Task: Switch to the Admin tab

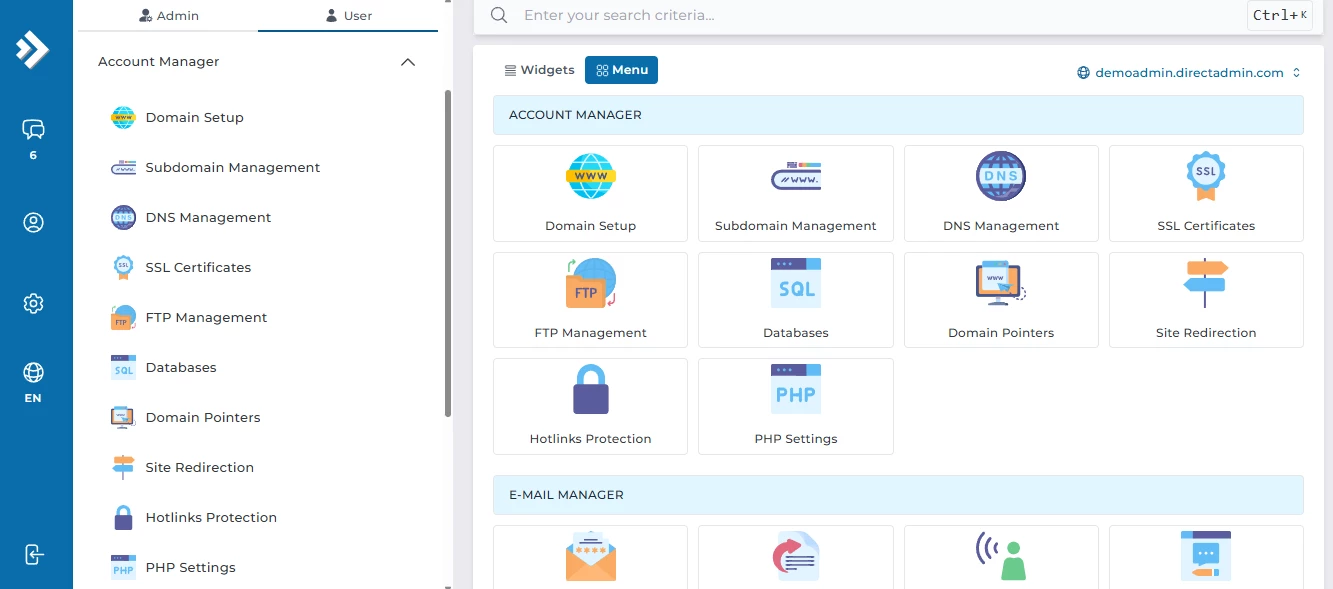Action: pyautogui.click(x=168, y=16)
